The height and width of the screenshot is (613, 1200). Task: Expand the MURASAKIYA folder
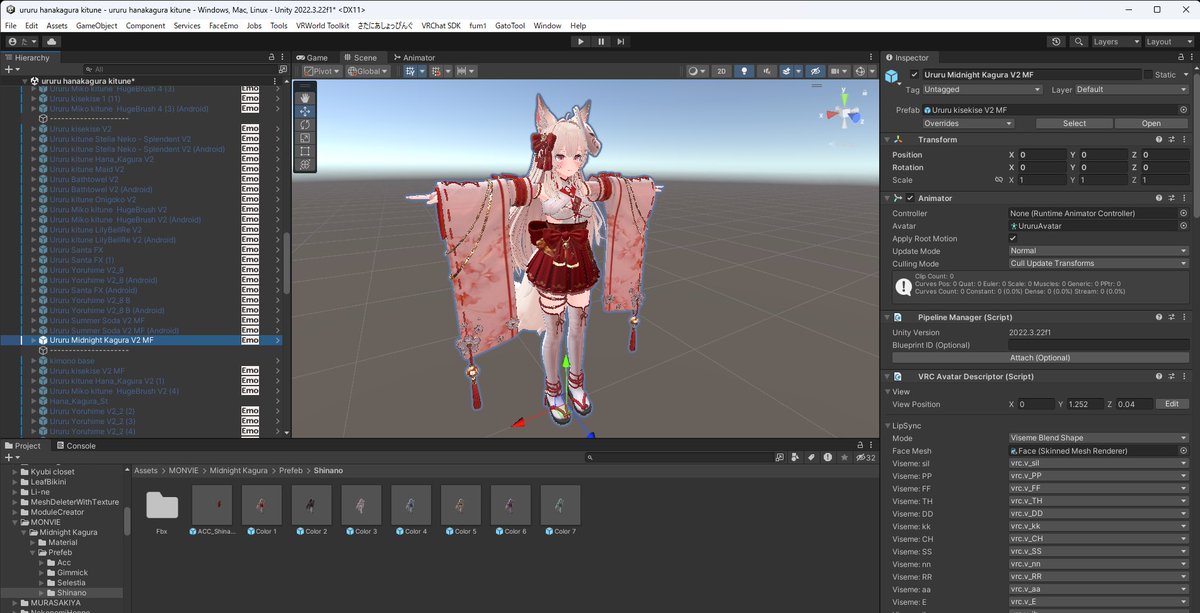(13, 604)
